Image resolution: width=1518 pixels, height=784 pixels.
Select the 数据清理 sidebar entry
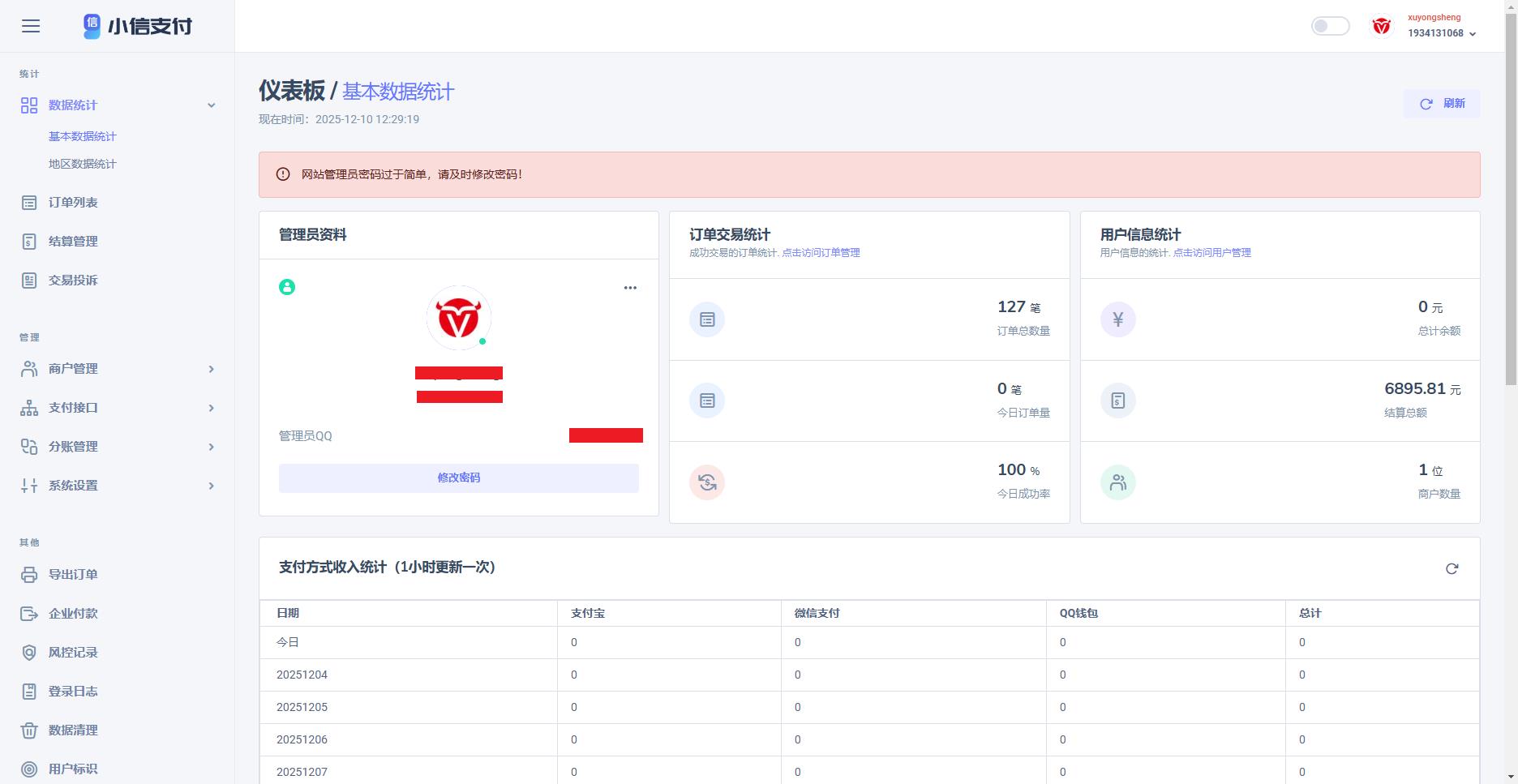point(71,730)
